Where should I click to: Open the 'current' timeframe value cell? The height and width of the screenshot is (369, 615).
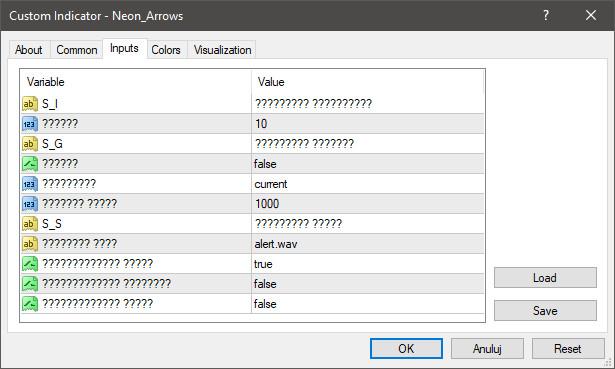tap(368, 184)
